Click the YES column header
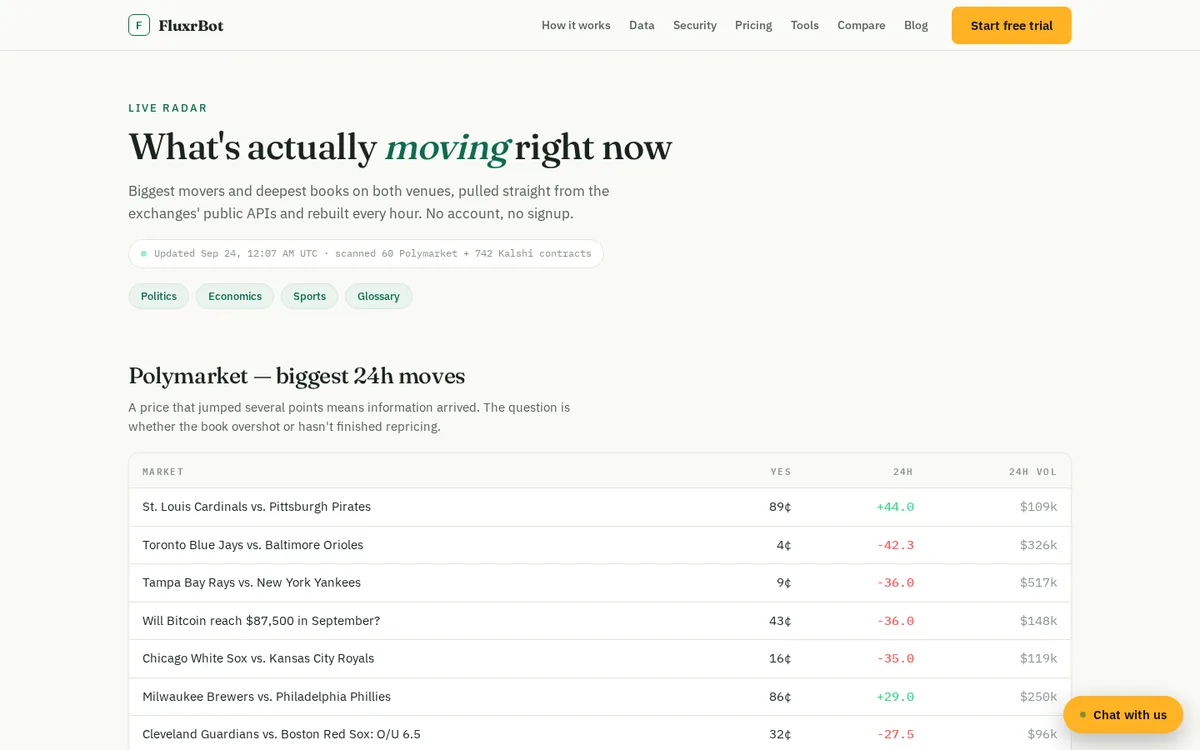The height and width of the screenshot is (750, 1200). click(x=781, y=472)
